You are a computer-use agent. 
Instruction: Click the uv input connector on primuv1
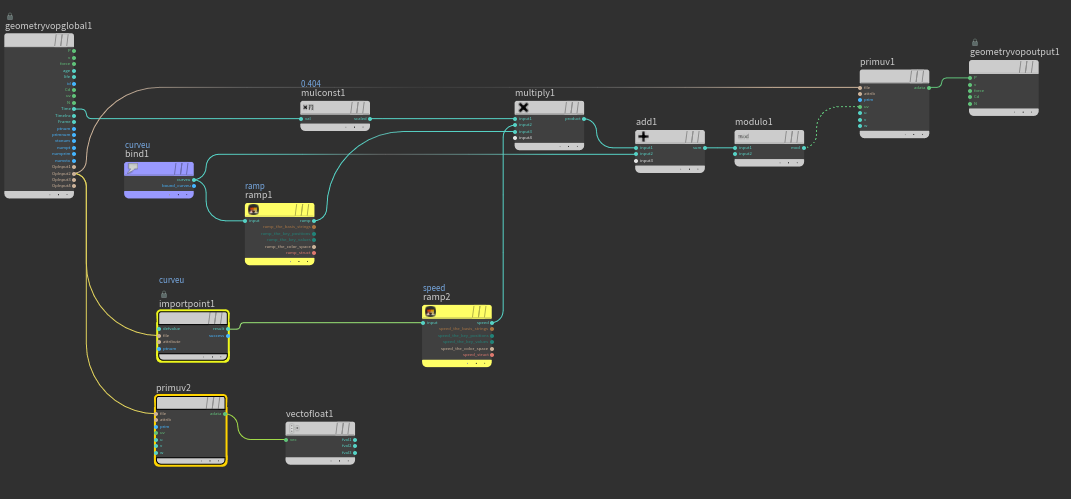click(x=861, y=106)
